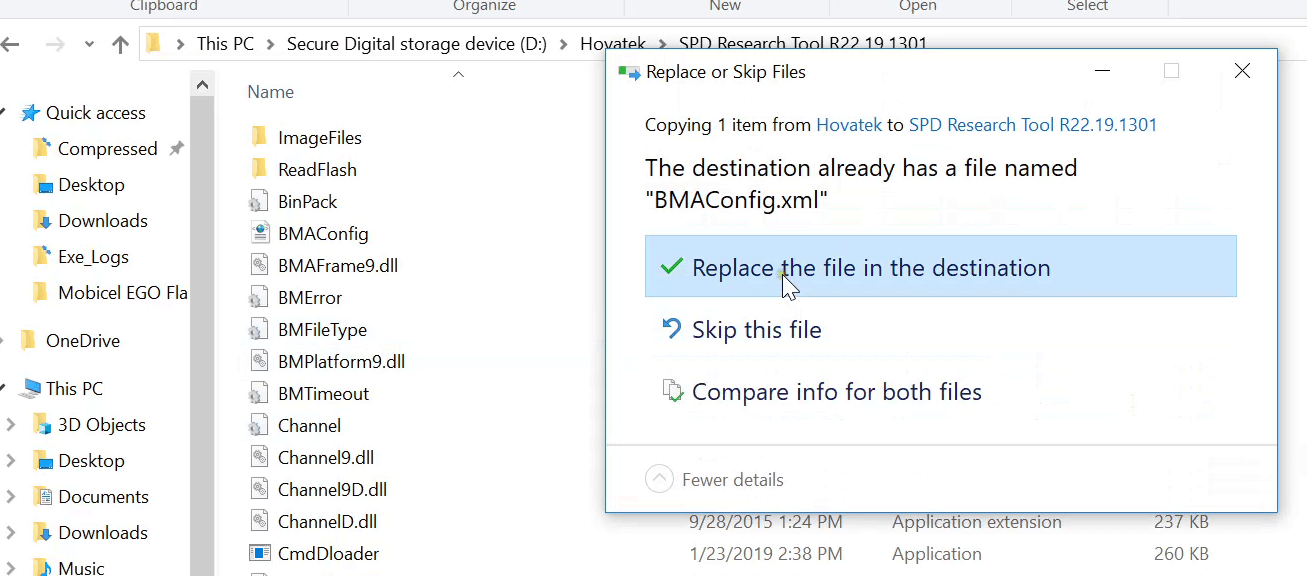The width and height of the screenshot is (1307, 576).
Task: Collapse the Fewer details section
Action: point(659,479)
